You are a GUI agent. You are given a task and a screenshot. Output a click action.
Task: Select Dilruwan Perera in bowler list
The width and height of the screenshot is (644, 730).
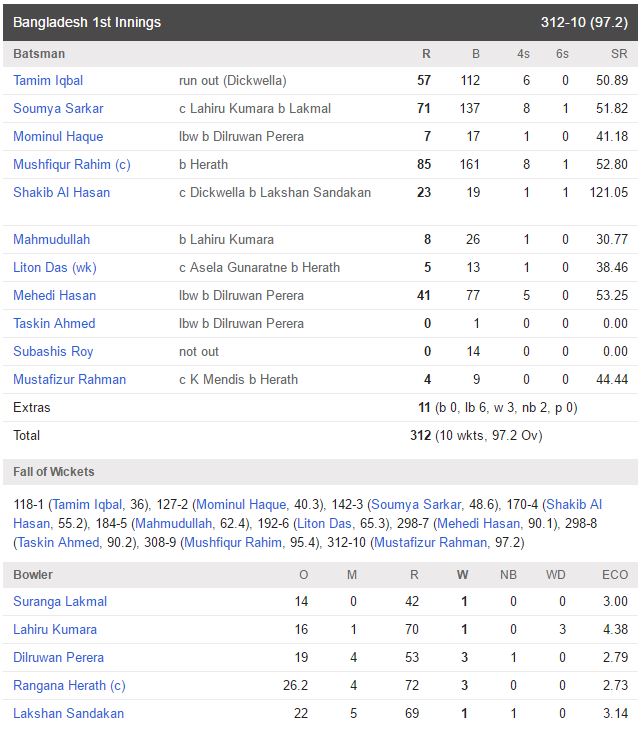point(58,657)
